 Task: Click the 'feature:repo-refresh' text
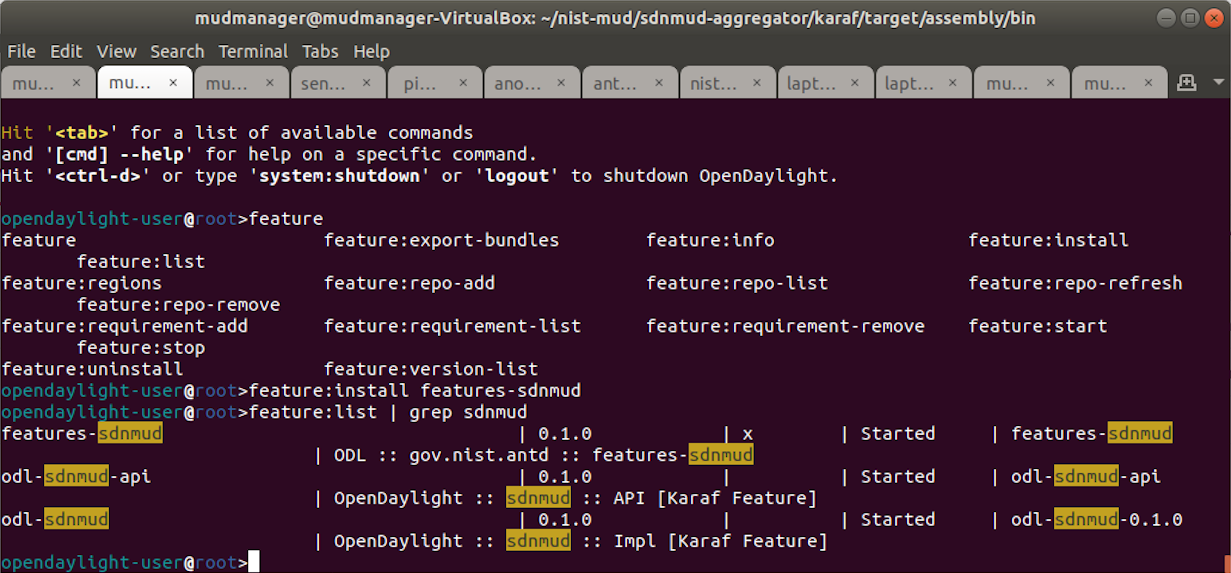point(1075,283)
